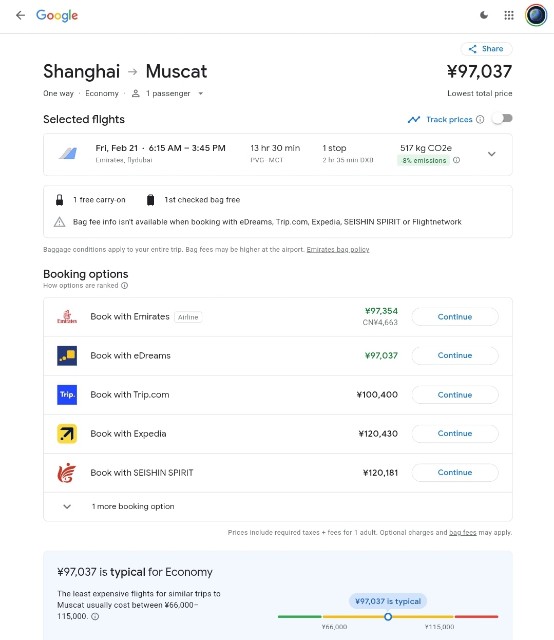Screen dimensions: 554x640
Task: Click the 'Airline' tag next to Emirates
Action: (188, 317)
